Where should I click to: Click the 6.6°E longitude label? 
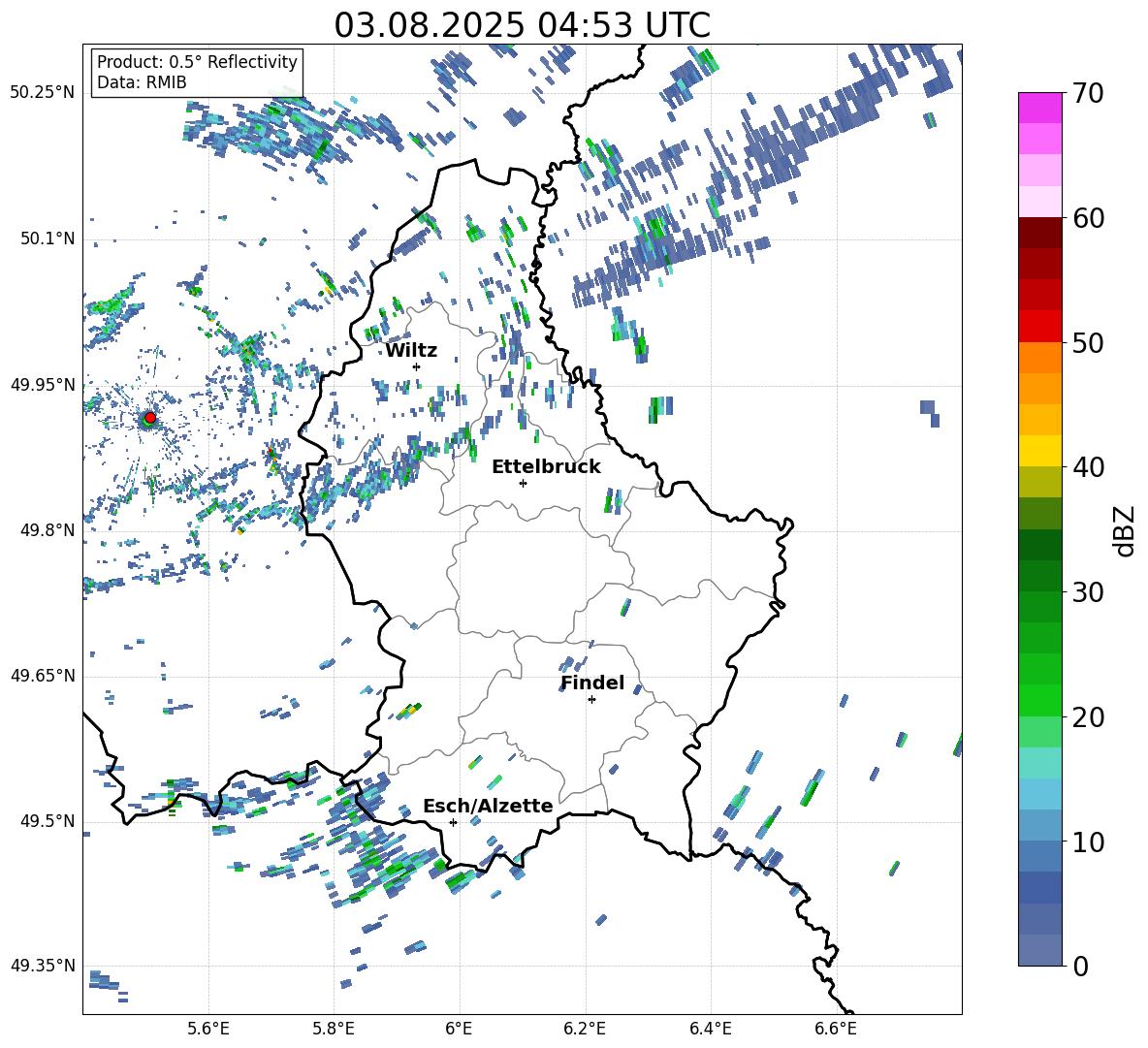pyautogui.click(x=836, y=1029)
